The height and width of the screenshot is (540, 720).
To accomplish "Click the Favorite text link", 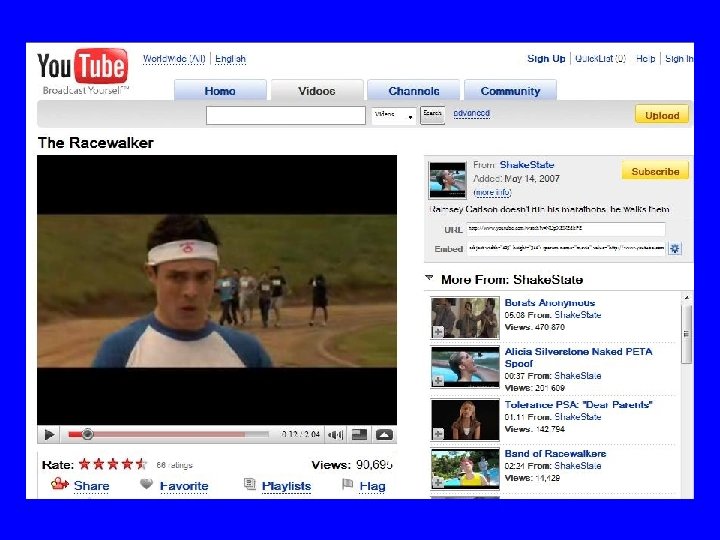I will [x=184, y=485].
